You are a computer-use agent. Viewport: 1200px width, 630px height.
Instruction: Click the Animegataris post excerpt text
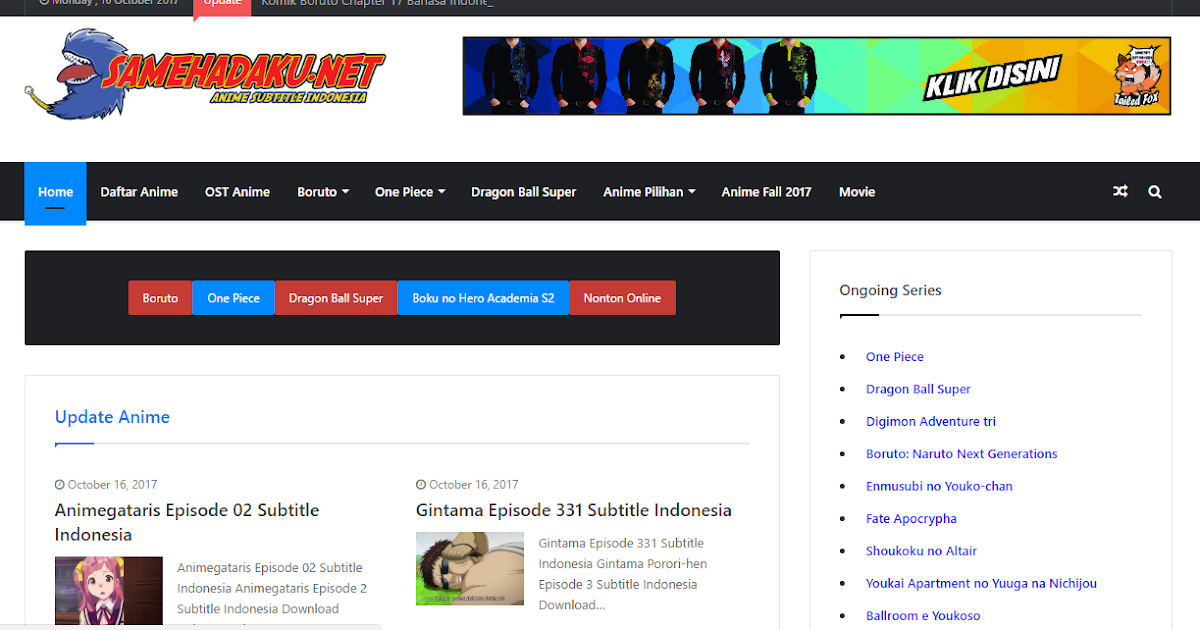tap(272, 589)
